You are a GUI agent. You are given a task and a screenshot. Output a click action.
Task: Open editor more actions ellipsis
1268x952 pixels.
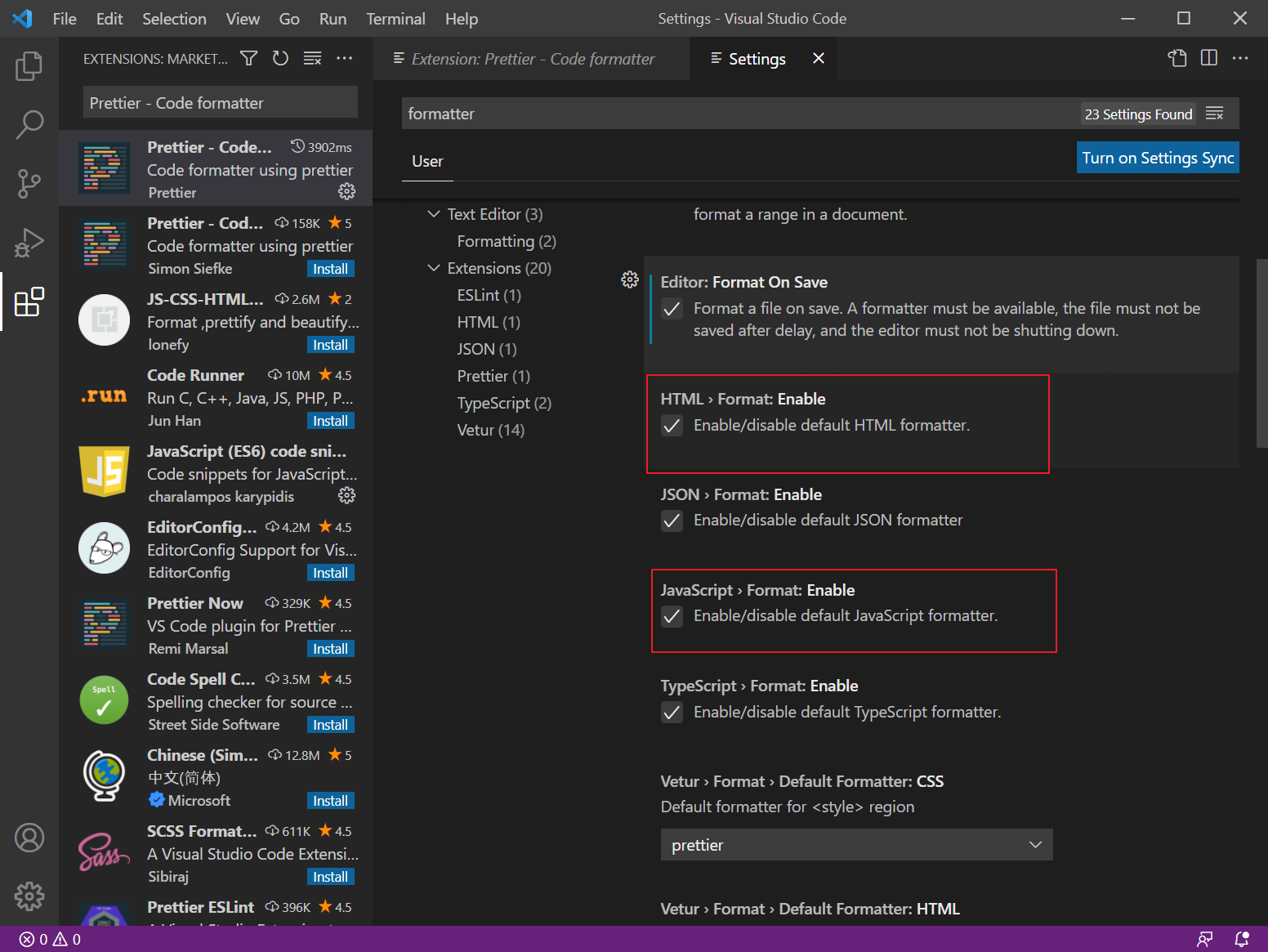coord(1240,58)
